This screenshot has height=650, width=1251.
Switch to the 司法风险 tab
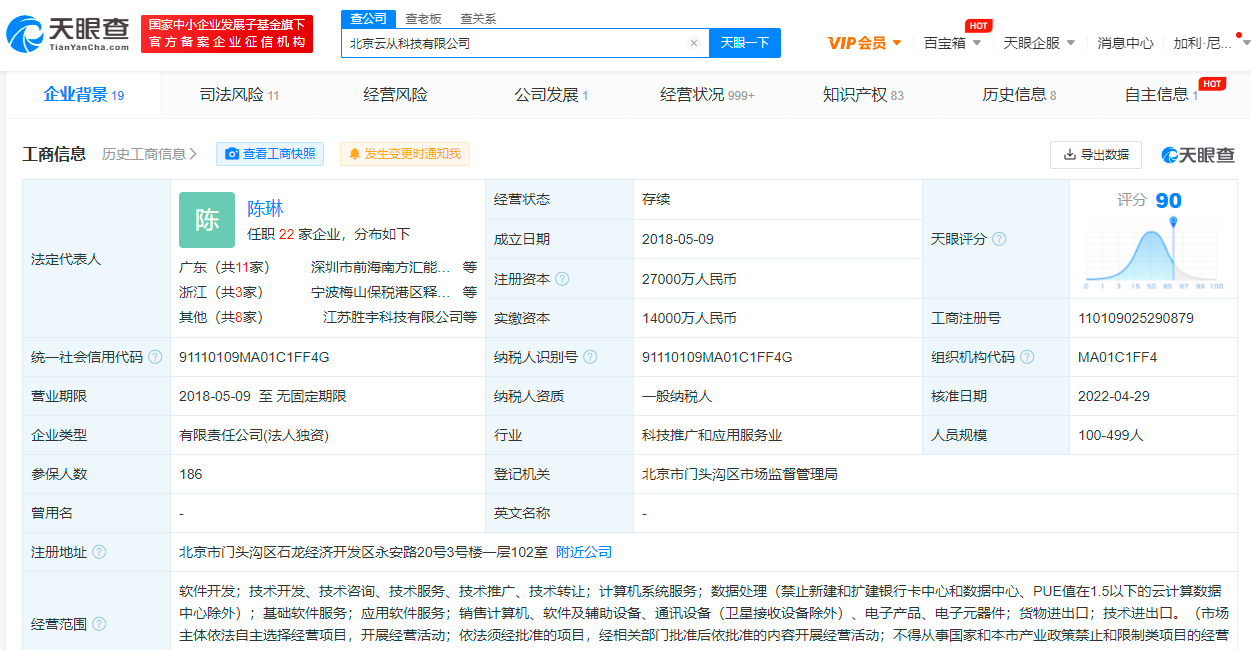tap(239, 95)
